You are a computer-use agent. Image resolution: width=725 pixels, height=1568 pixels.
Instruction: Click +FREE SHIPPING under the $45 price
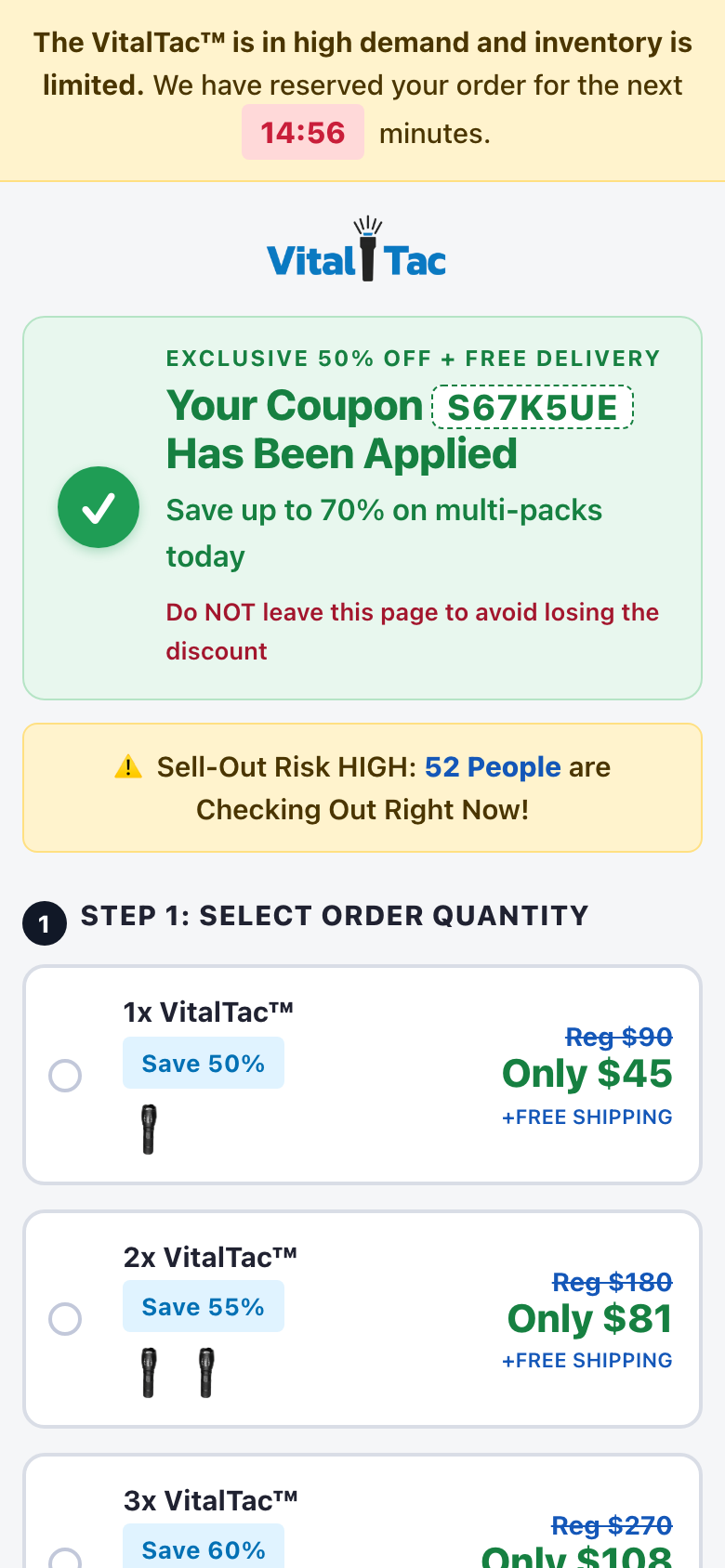pyautogui.click(x=587, y=1117)
